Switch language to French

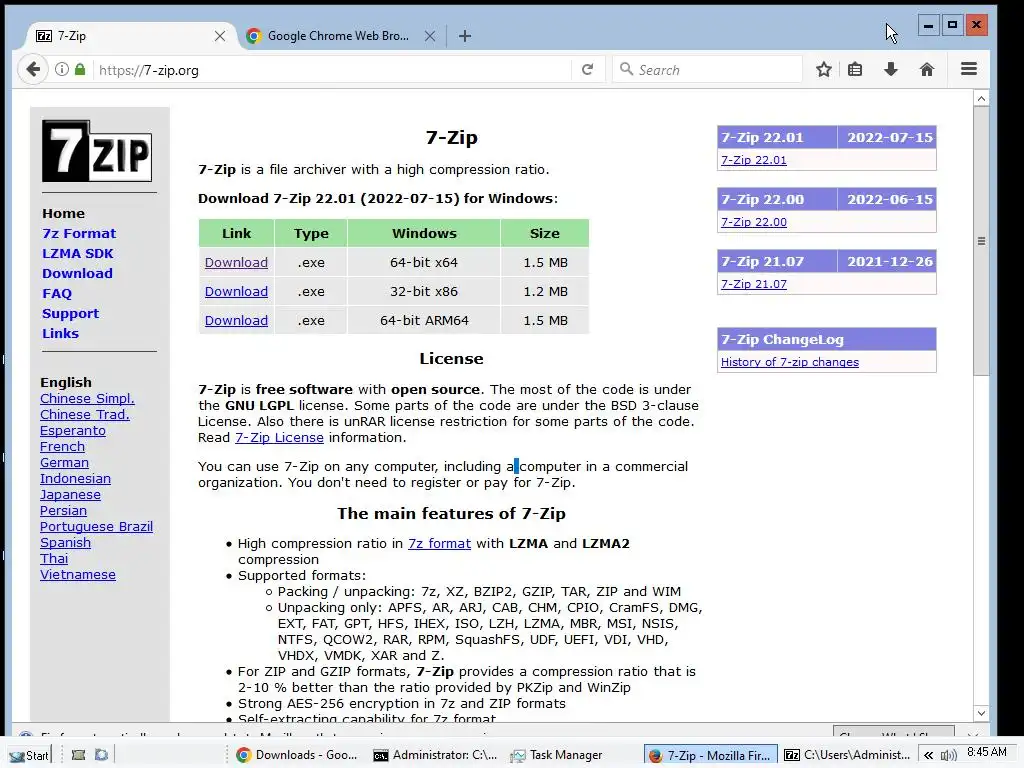[x=62, y=447]
